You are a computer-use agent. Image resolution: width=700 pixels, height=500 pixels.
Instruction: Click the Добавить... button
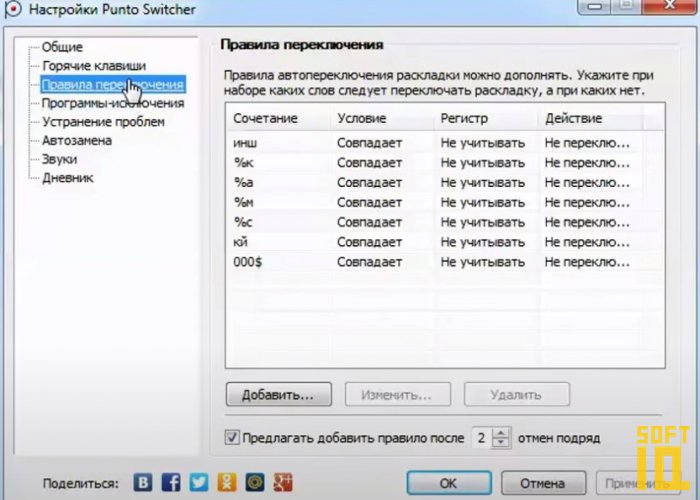click(x=279, y=394)
